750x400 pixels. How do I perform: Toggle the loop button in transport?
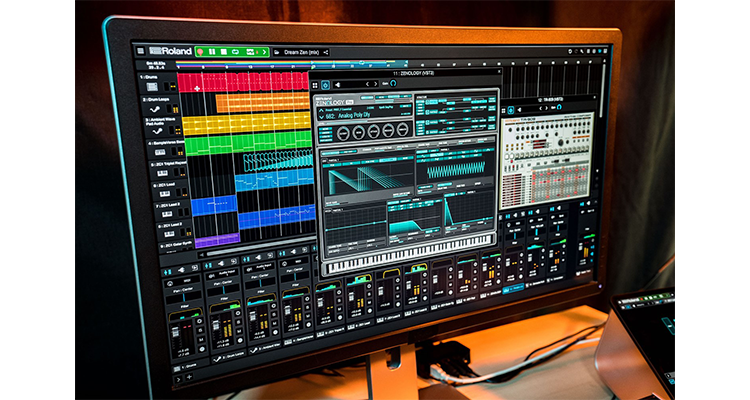(235, 52)
